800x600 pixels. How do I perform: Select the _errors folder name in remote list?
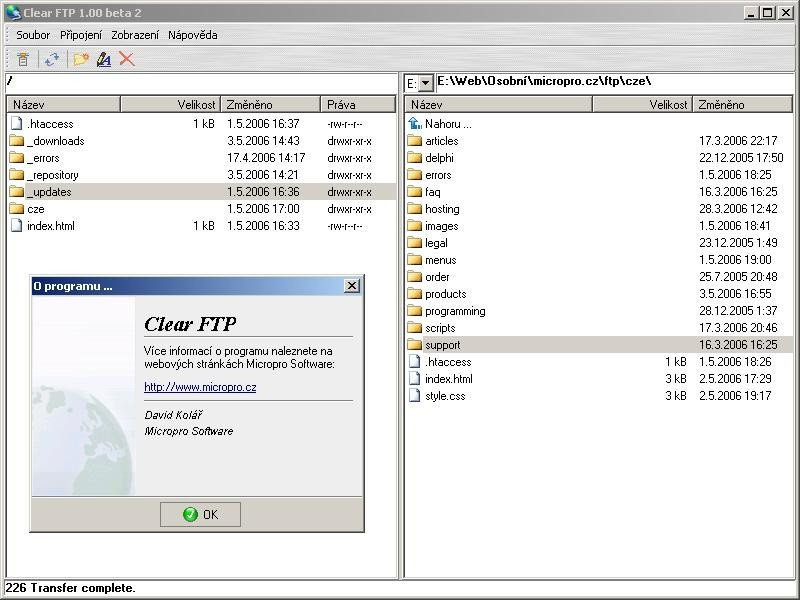coord(43,158)
